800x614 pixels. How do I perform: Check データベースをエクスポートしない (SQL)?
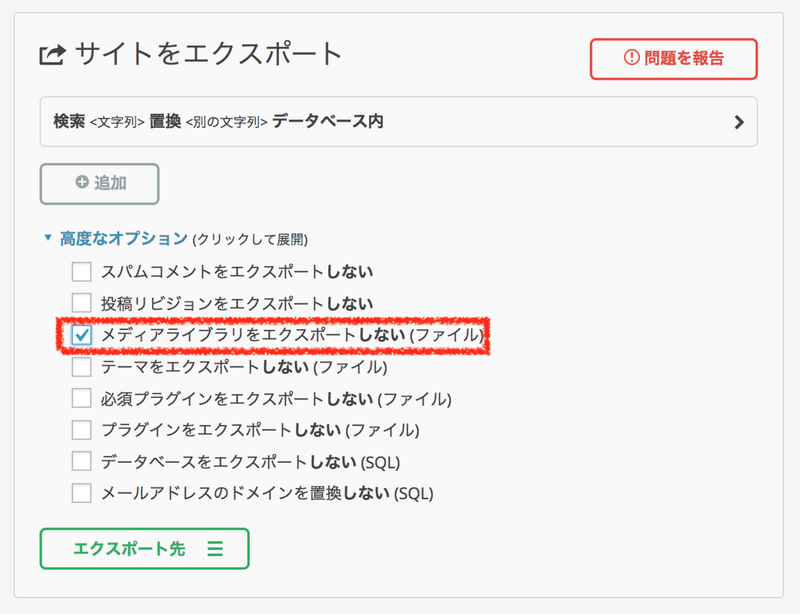click(x=82, y=461)
